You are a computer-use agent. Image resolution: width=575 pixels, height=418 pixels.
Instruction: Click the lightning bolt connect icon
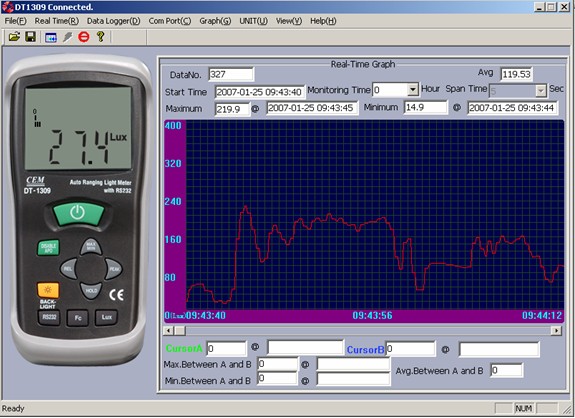pyautogui.click(x=68, y=37)
